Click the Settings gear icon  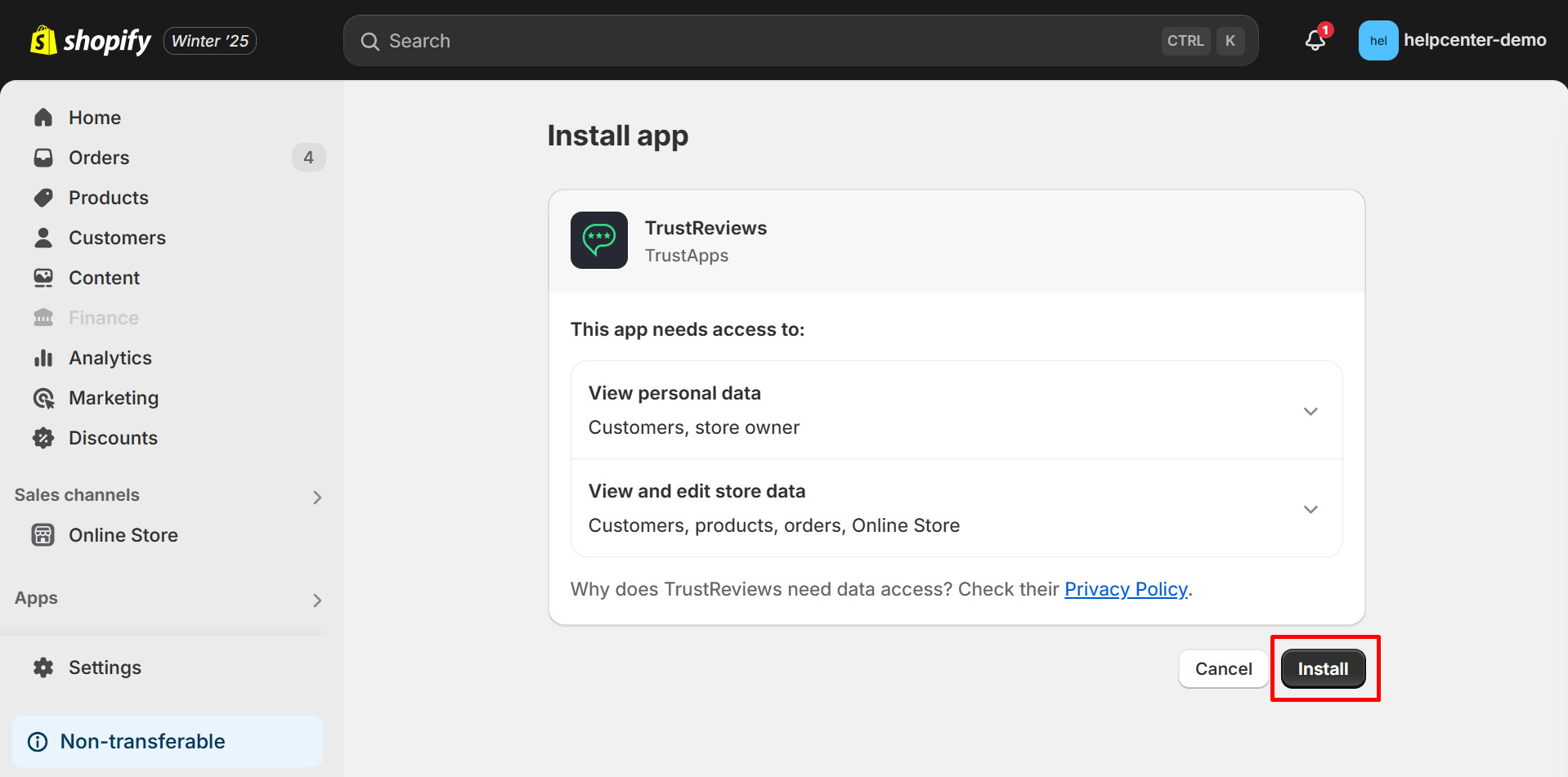43,668
